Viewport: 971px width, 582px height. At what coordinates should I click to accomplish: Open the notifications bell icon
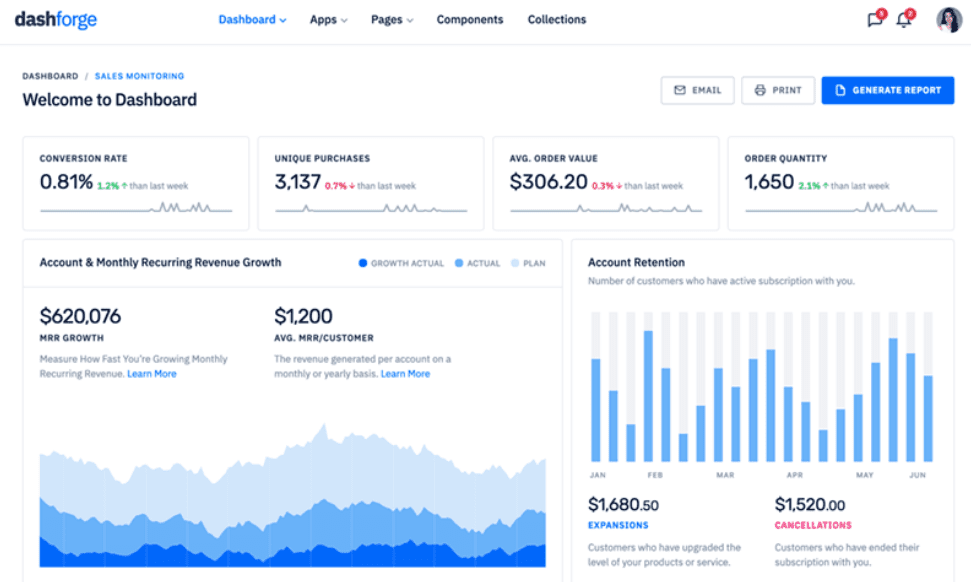[904, 20]
